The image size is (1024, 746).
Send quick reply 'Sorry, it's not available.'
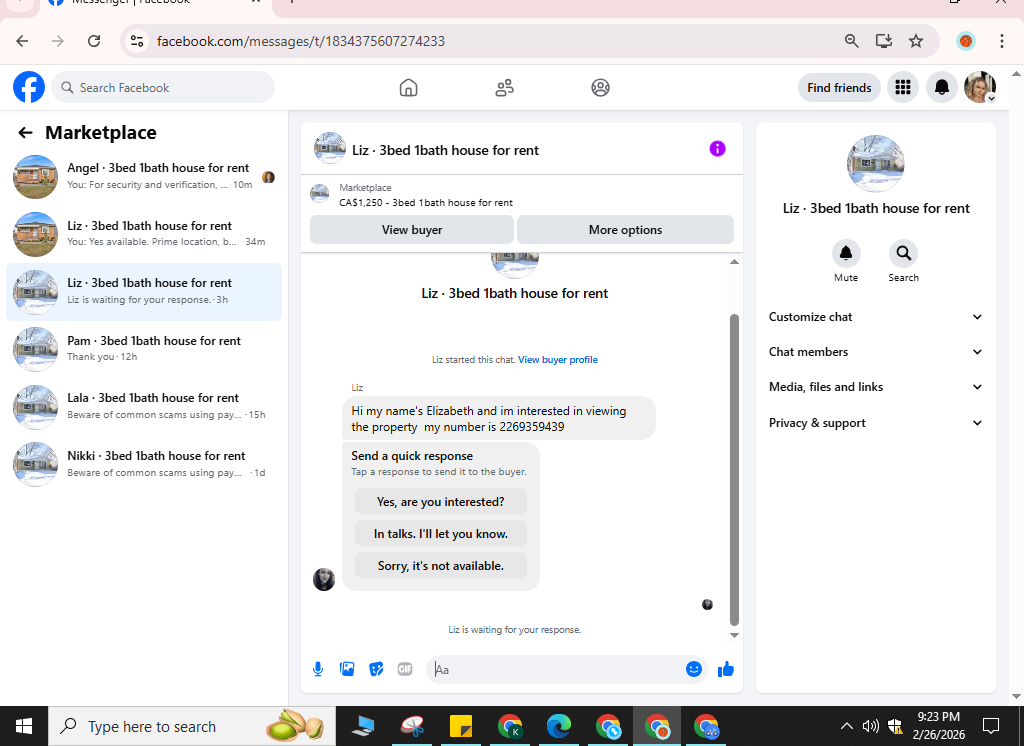coord(440,566)
